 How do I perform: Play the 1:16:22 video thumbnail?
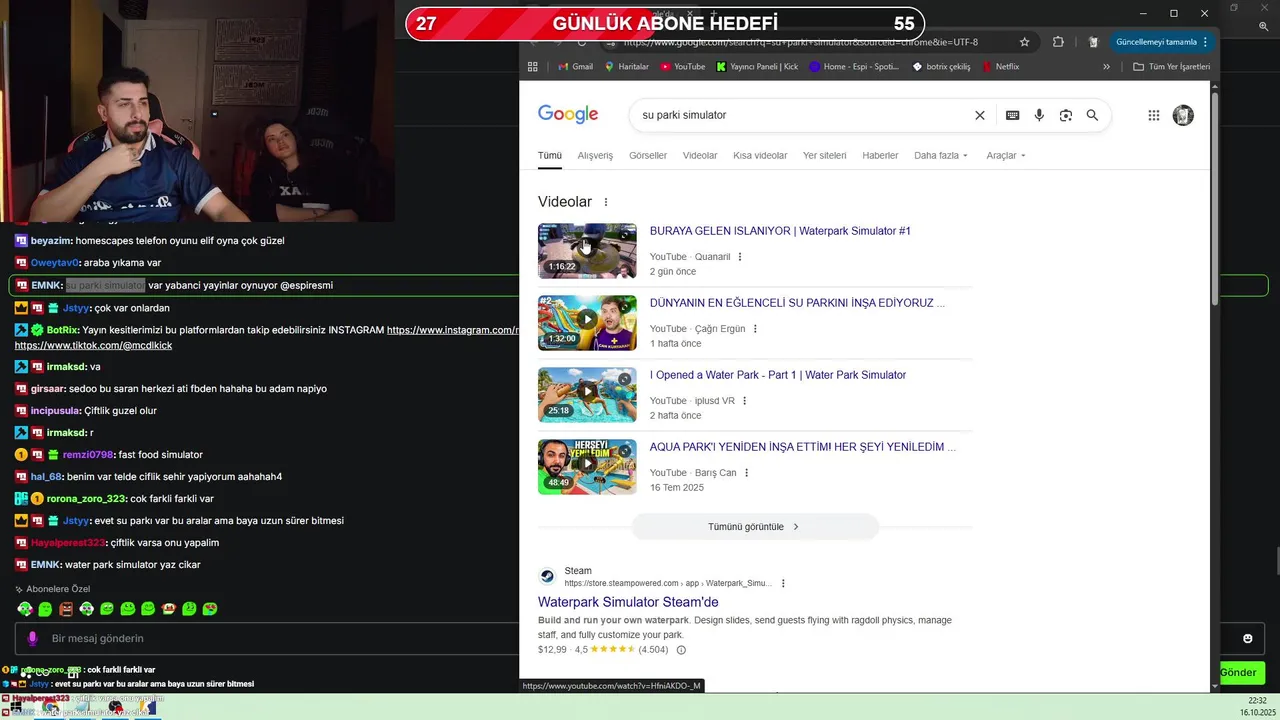(x=587, y=250)
